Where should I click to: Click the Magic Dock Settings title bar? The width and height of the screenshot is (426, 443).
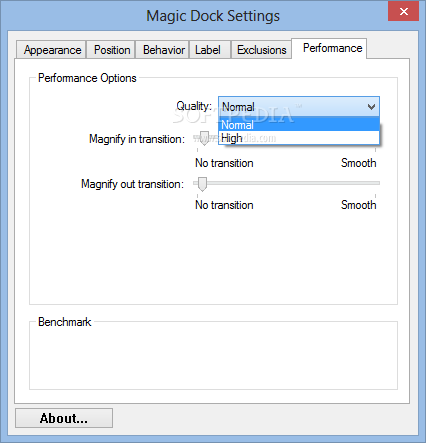pyautogui.click(x=213, y=16)
